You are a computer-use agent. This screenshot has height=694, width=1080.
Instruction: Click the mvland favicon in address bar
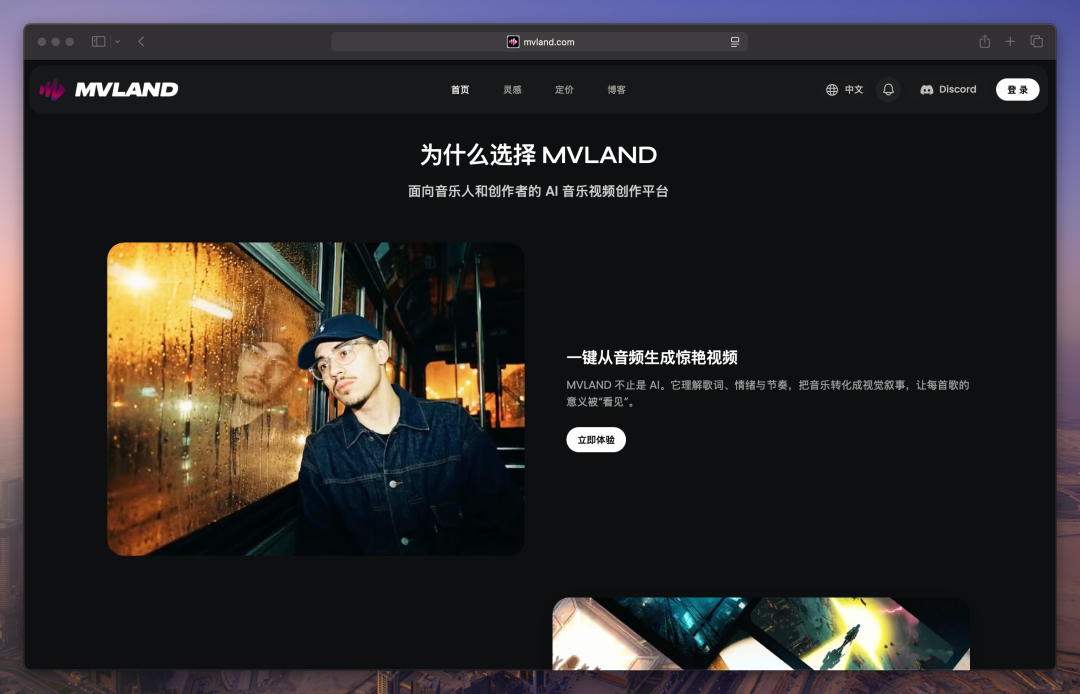click(x=513, y=42)
